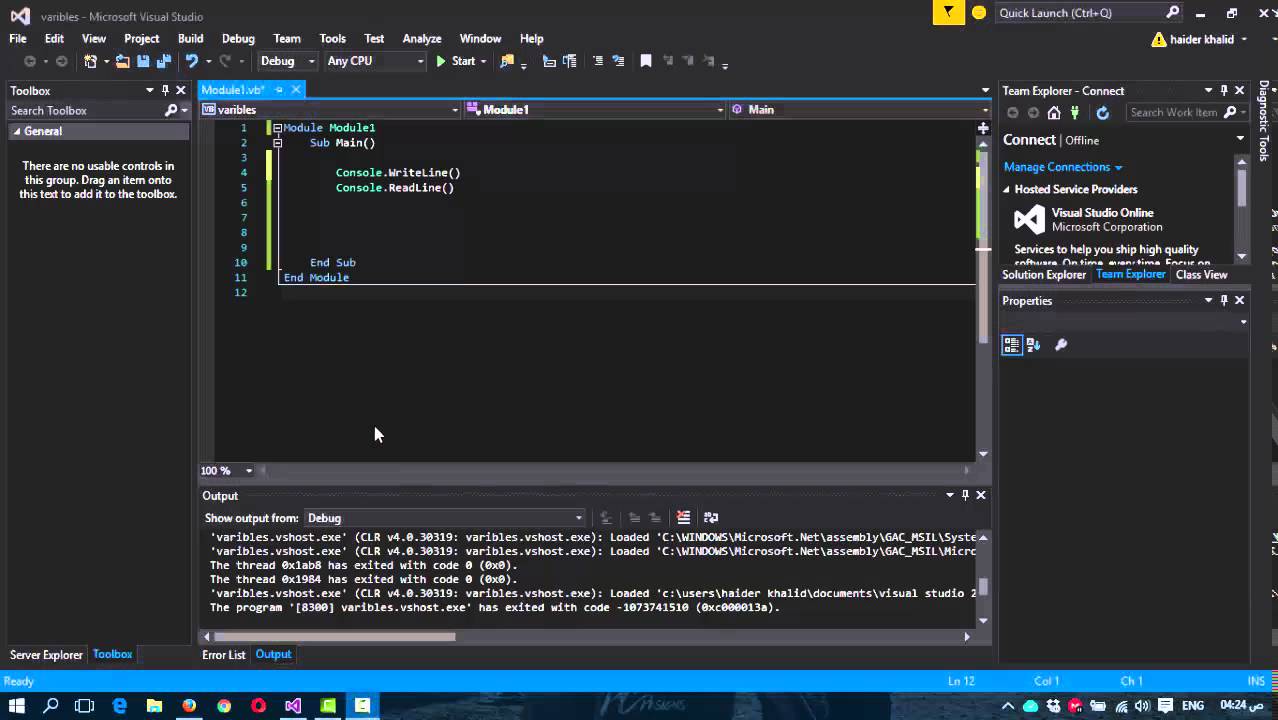
Task: Open the File menu
Action: coord(18,39)
